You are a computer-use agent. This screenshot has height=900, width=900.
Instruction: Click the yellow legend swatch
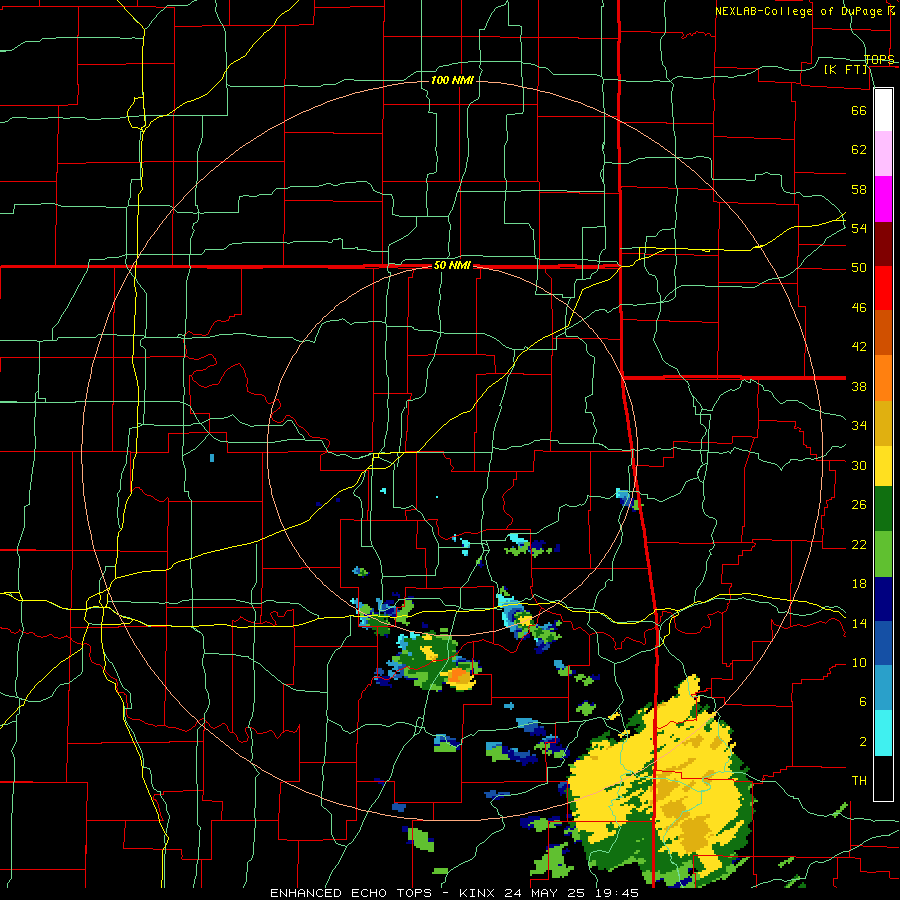coord(883,466)
